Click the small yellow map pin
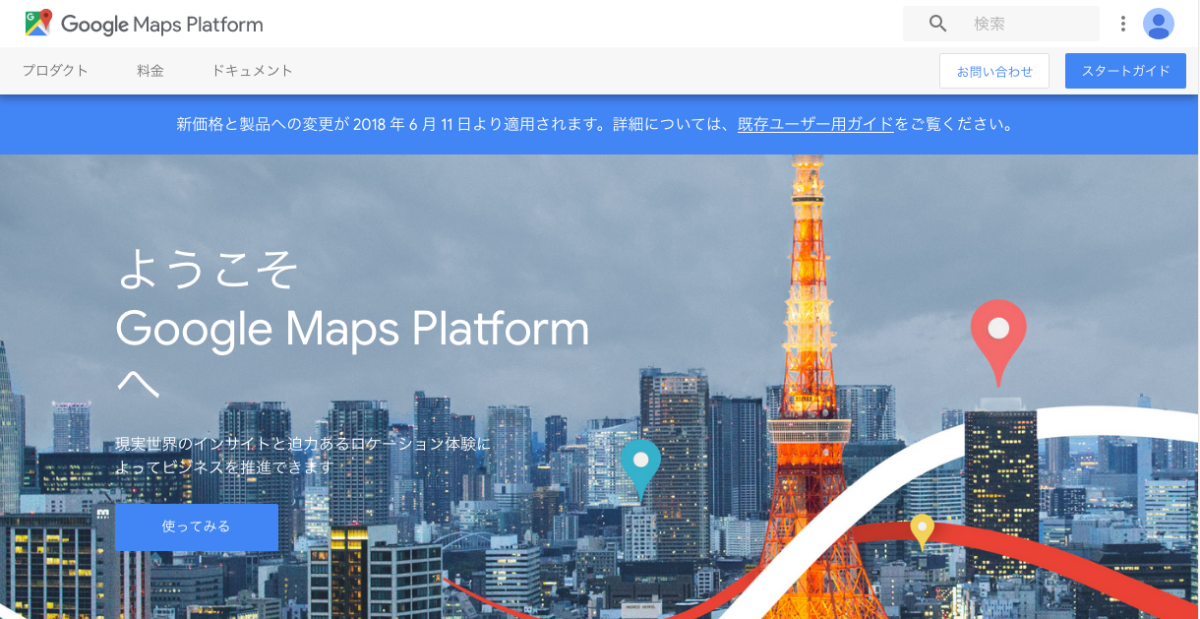Image resolution: width=1200 pixels, height=619 pixels. point(921,529)
